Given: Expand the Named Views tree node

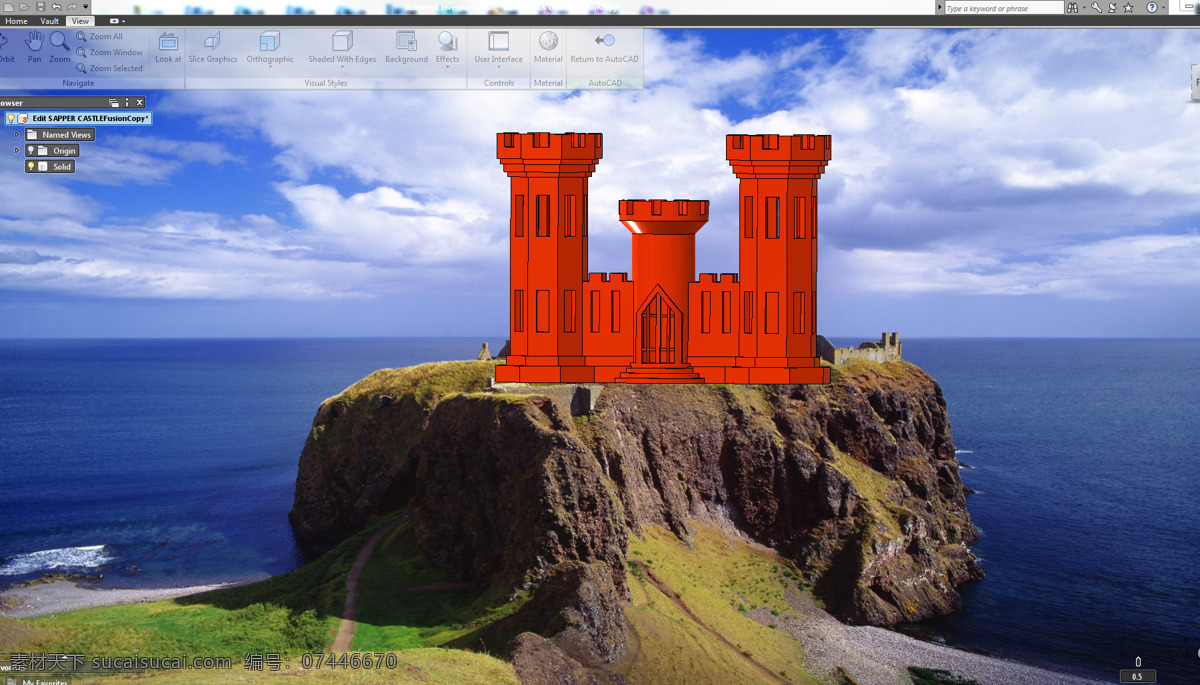Looking at the screenshot, I should [17, 135].
